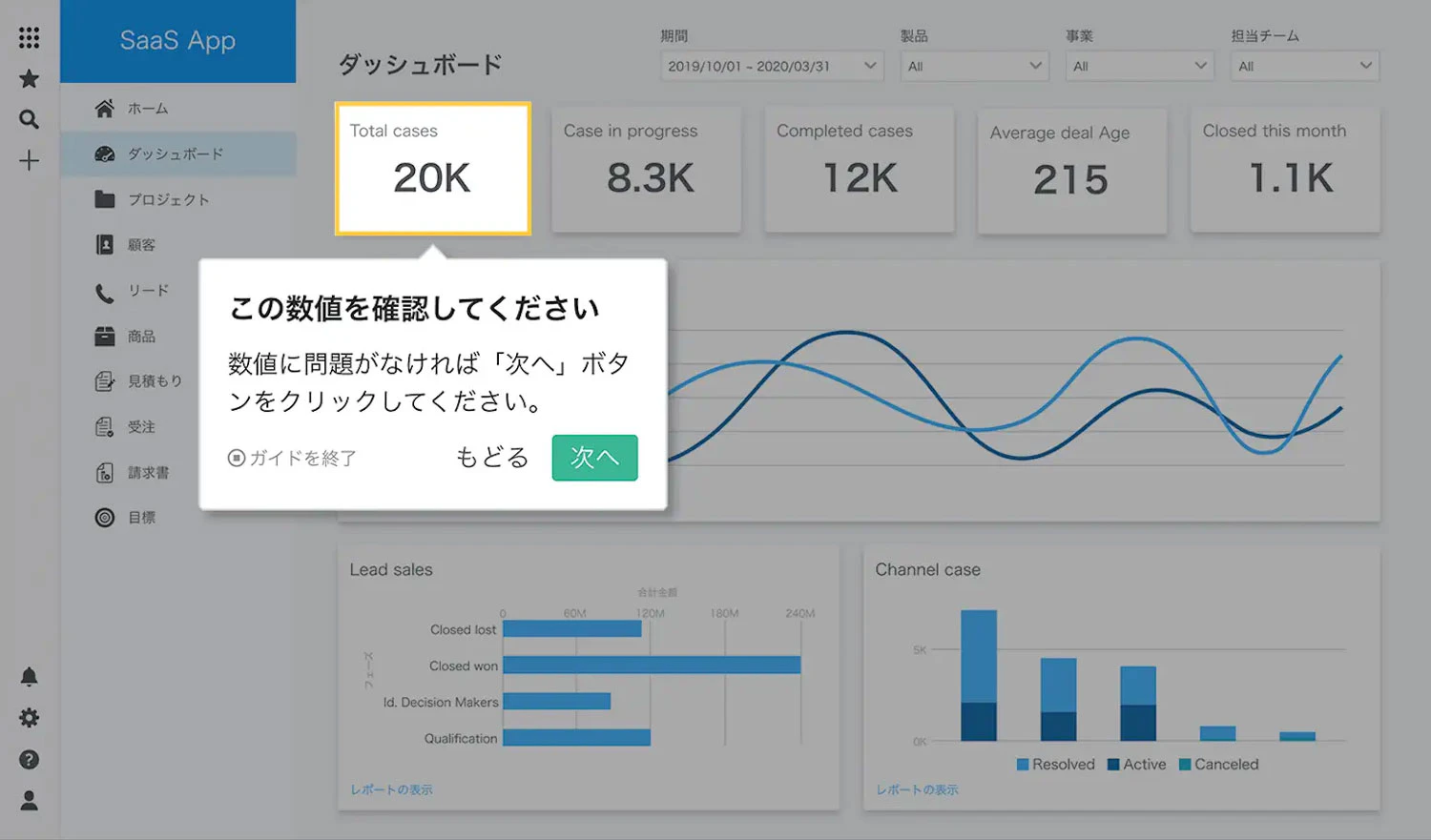Expand the 製品 filter dropdown
Screen dimensions: 1431x840
tap(974, 66)
